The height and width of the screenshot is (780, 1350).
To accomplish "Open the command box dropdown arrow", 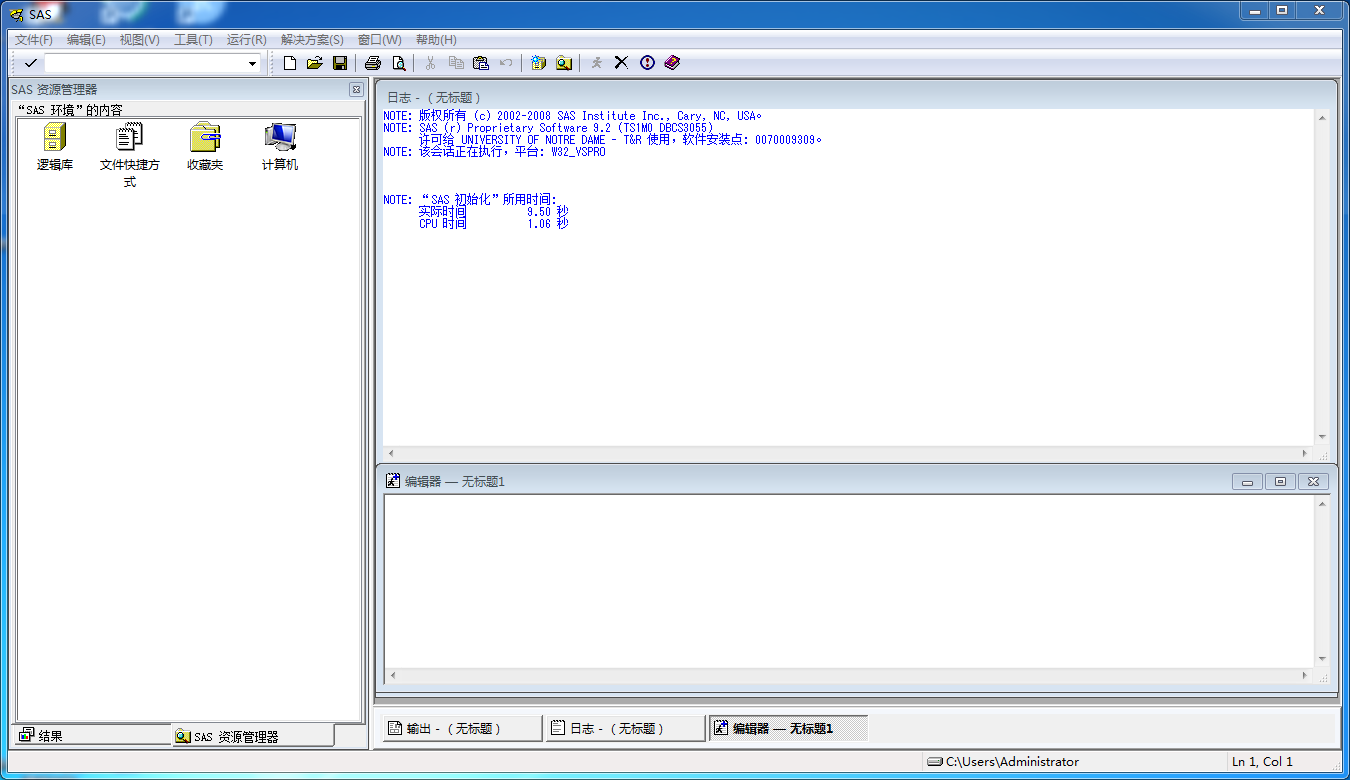I will point(252,64).
